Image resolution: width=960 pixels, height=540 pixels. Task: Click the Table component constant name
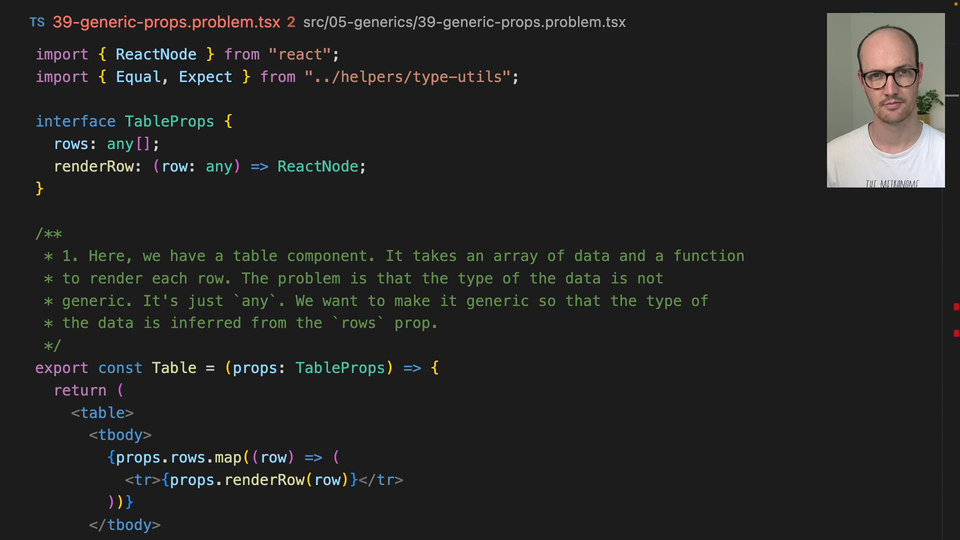174,368
